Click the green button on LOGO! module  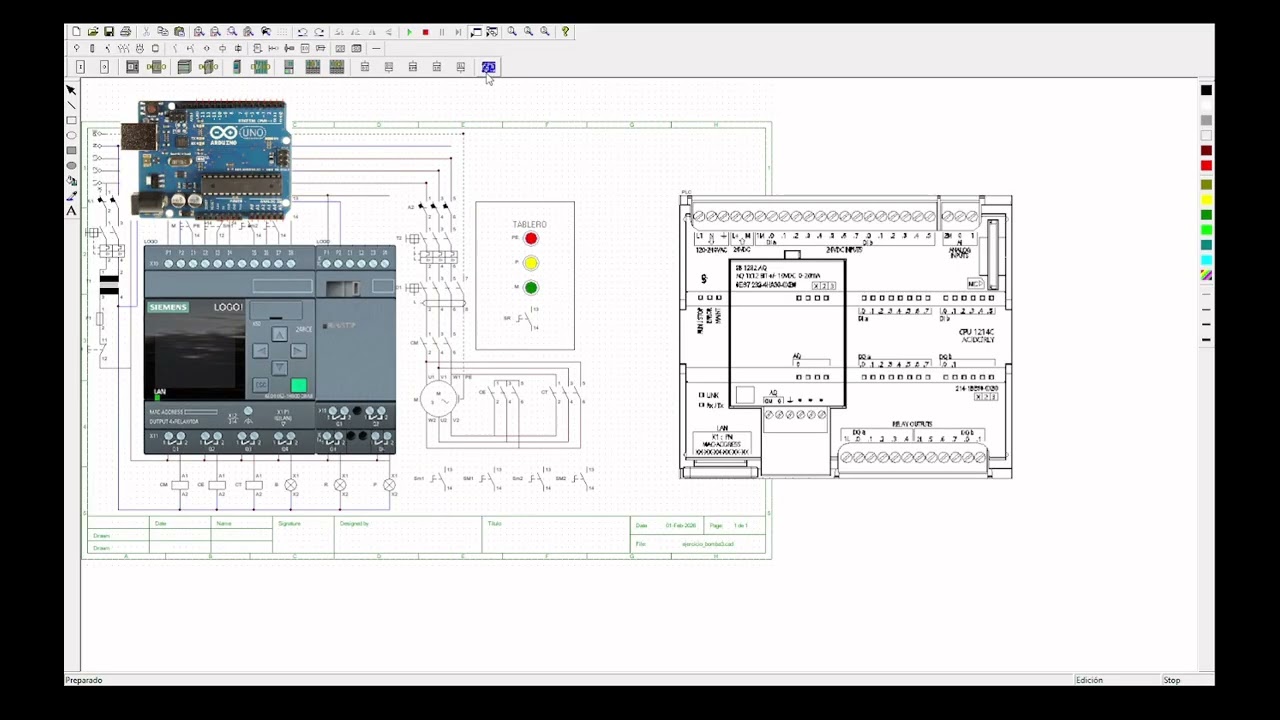[298, 386]
